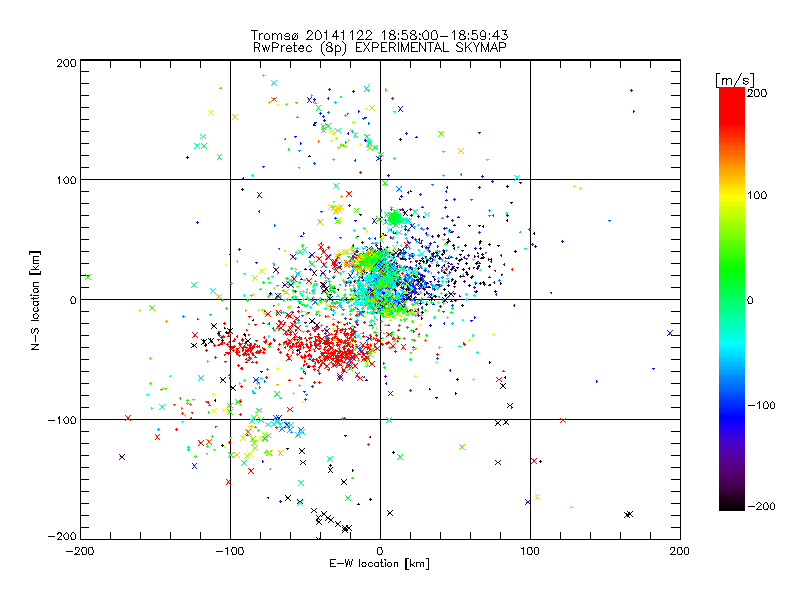The width and height of the screenshot is (800, 600).
Task: Click the plot title 'Tromsø 20141122 18:58:00-18:59:43'
Action: [x=379, y=35]
